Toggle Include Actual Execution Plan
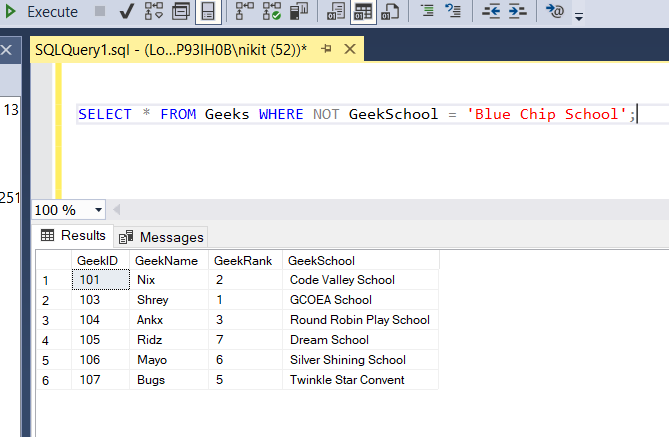 pos(245,12)
